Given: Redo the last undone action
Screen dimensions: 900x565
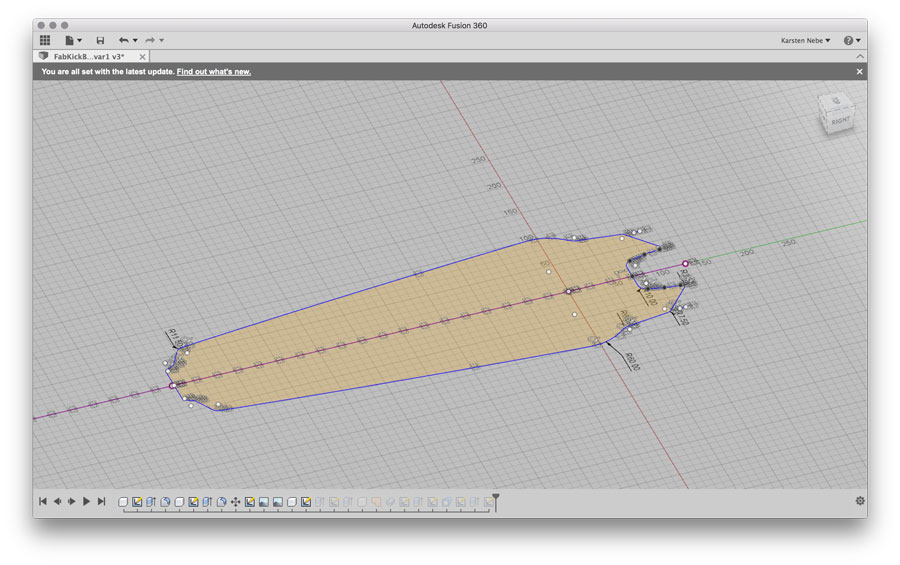Looking at the screenshot, I should pyautogui.click(x=150, y=40).
